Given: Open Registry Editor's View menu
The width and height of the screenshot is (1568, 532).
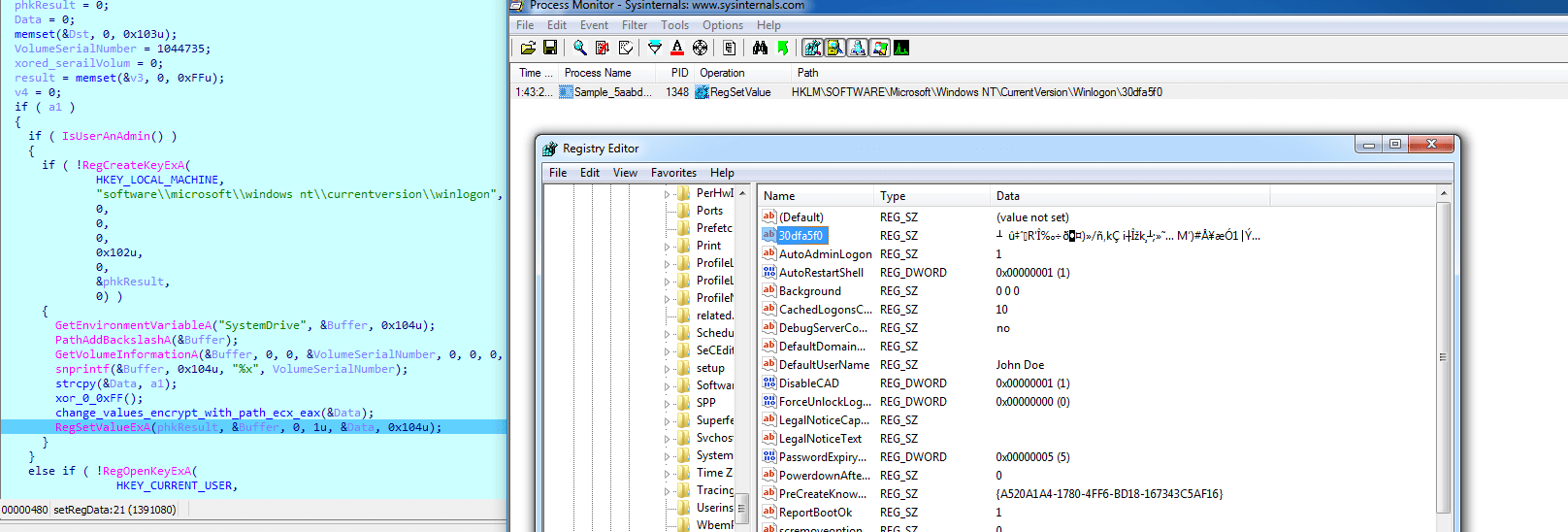Looking at the screenshot, I should click(625, 173).
